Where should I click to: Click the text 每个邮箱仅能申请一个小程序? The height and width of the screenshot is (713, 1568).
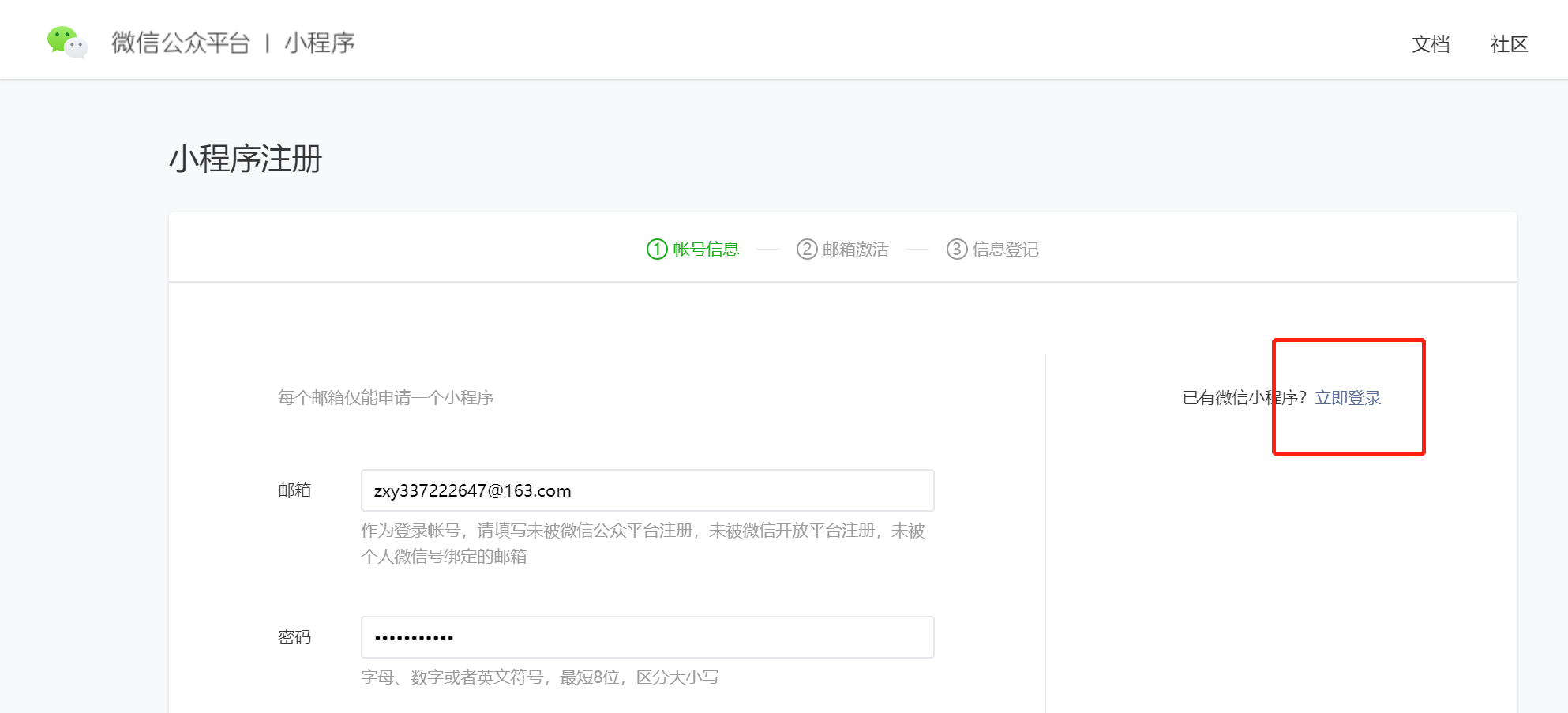click(386, 397)
